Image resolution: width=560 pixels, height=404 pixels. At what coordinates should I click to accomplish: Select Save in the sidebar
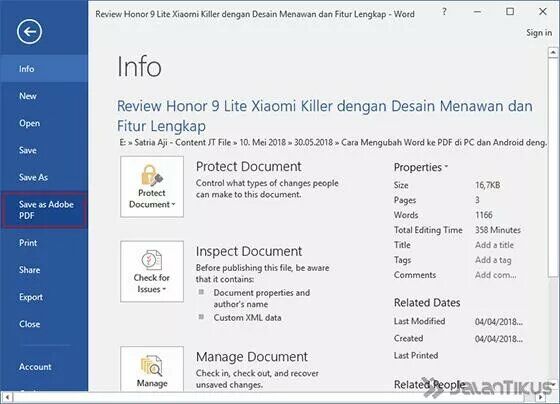click(x=44, y=150)
